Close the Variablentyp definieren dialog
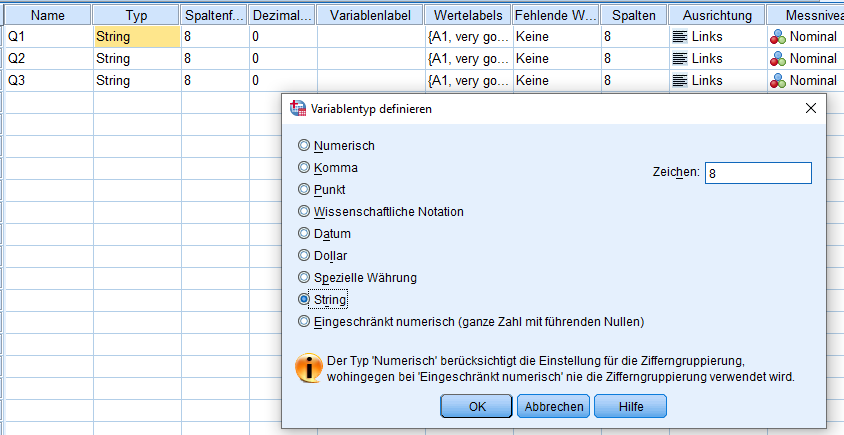 pos(811,109)
